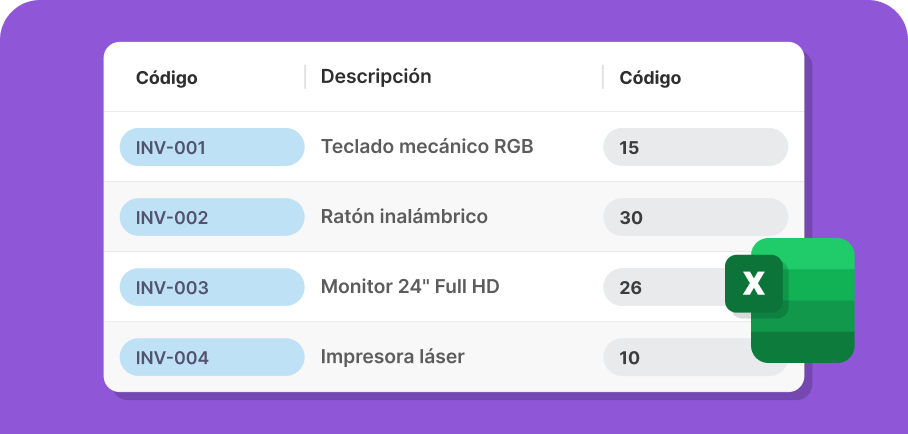Screen dimensions: 908x434
Task: Click the white X on Excel badge
Action: (753, 283)
